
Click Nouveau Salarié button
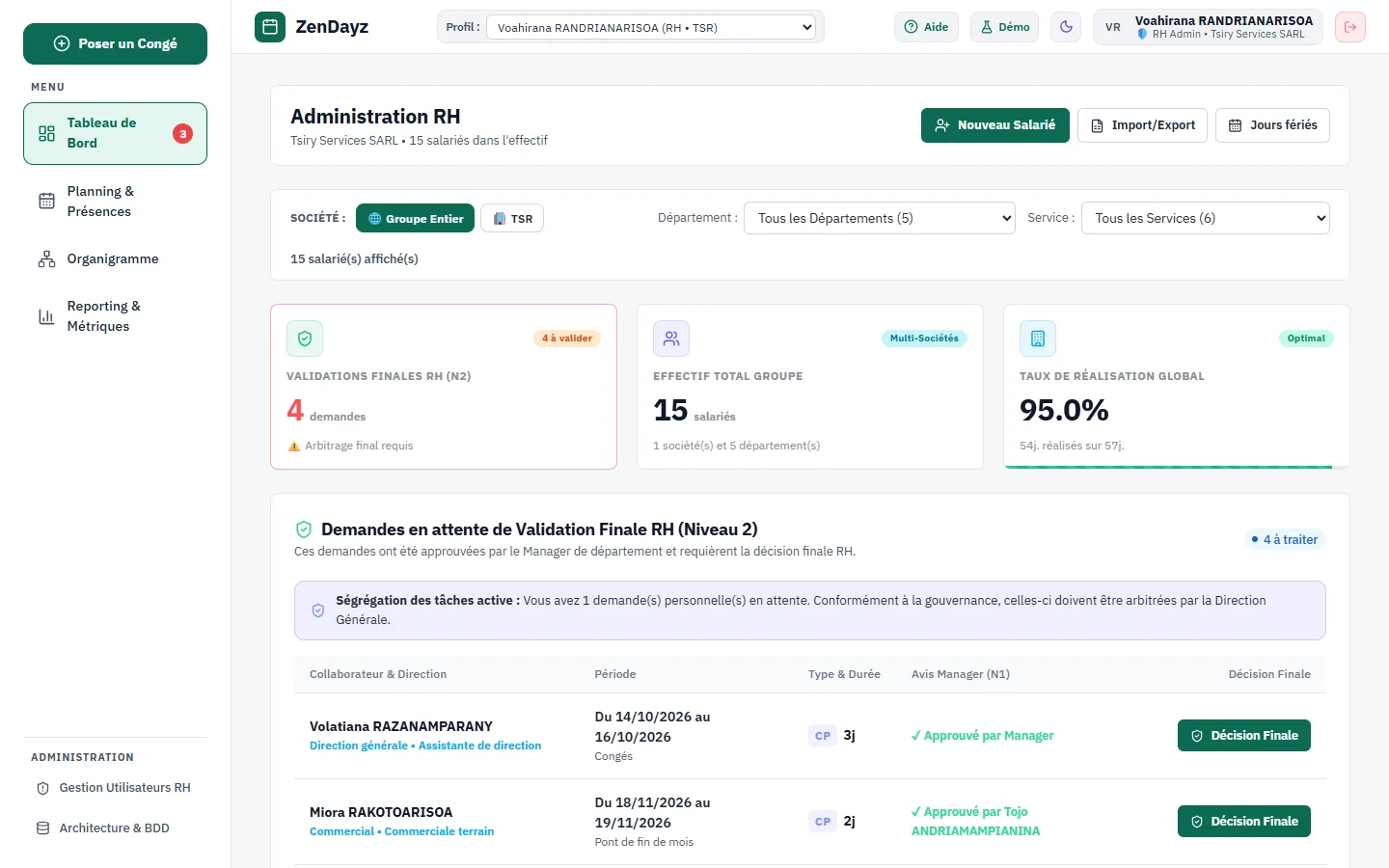[x=995, y=125]
